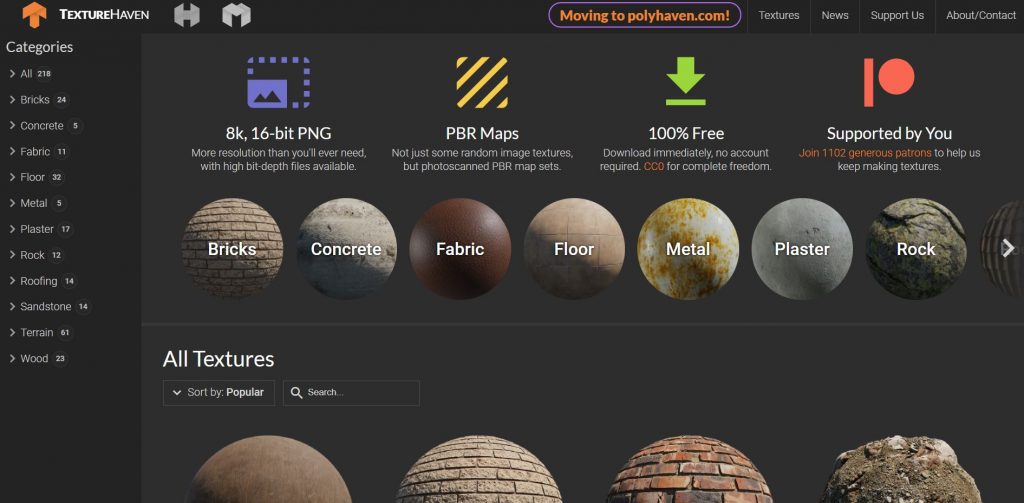Advance the category carousel with right arrow
This screenshot has width=1024, height=503.
(x=1008, y=248)
